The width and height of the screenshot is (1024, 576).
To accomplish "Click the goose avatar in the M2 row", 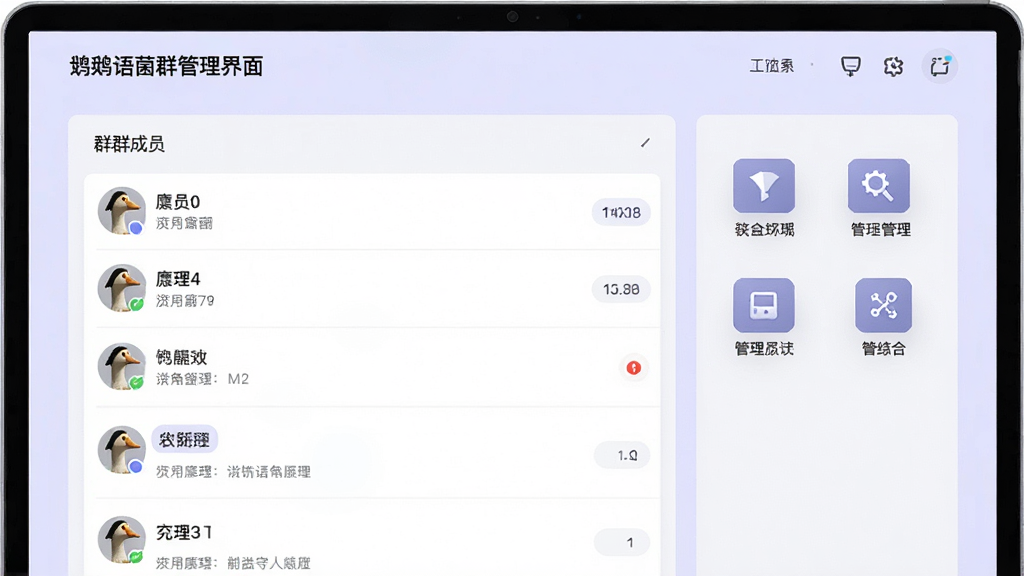I will (x=121, y=366).
